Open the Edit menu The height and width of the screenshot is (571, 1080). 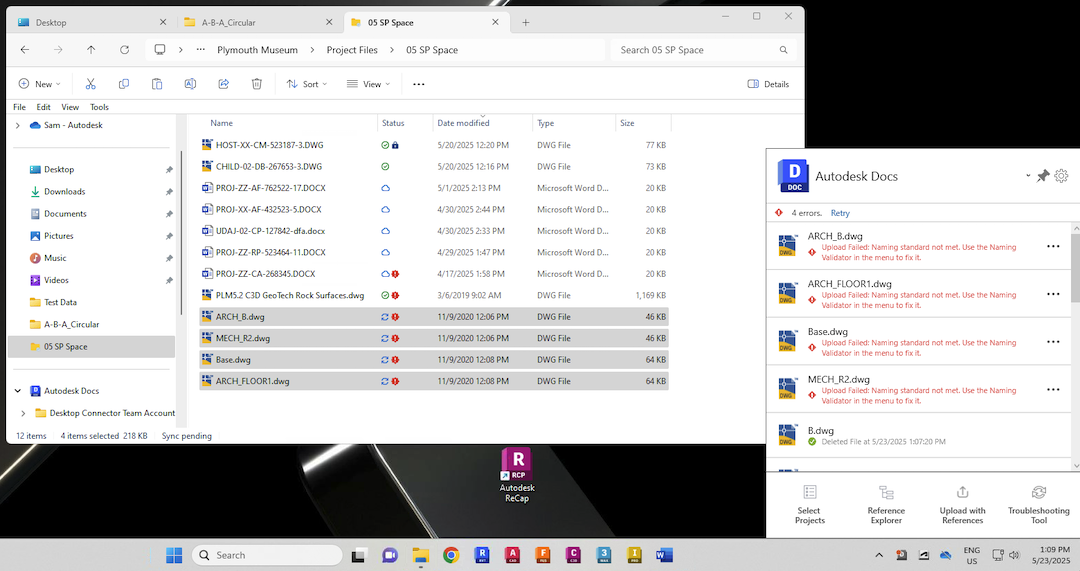[43, 107]
